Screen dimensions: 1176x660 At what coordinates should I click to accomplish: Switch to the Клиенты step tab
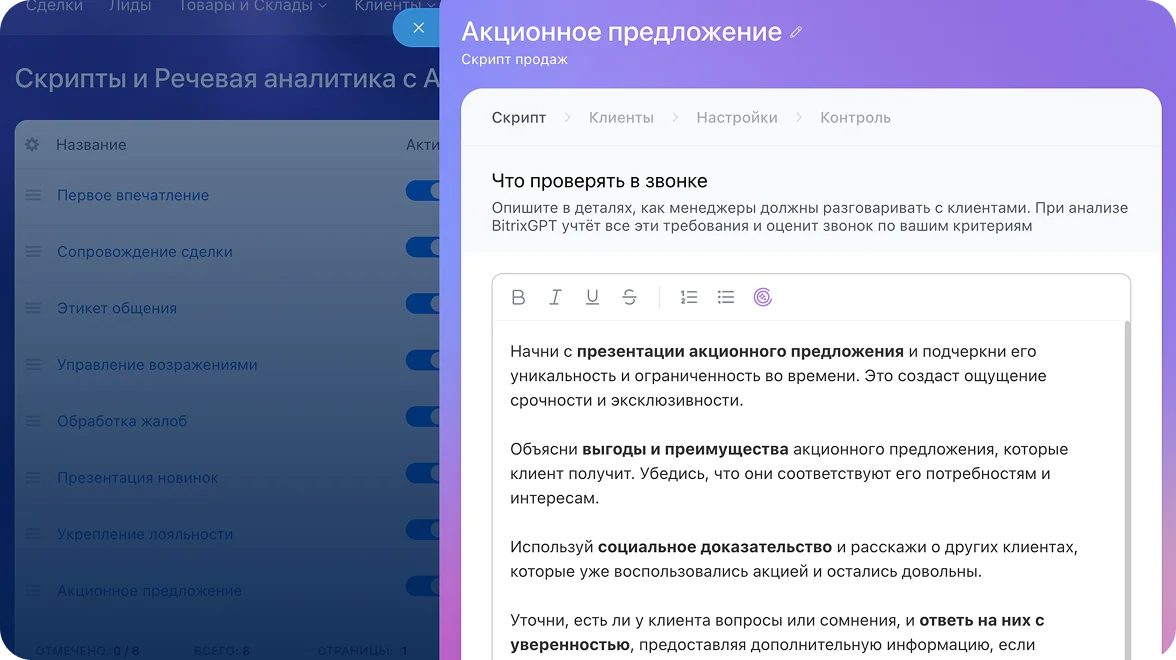tap(621, 118)
